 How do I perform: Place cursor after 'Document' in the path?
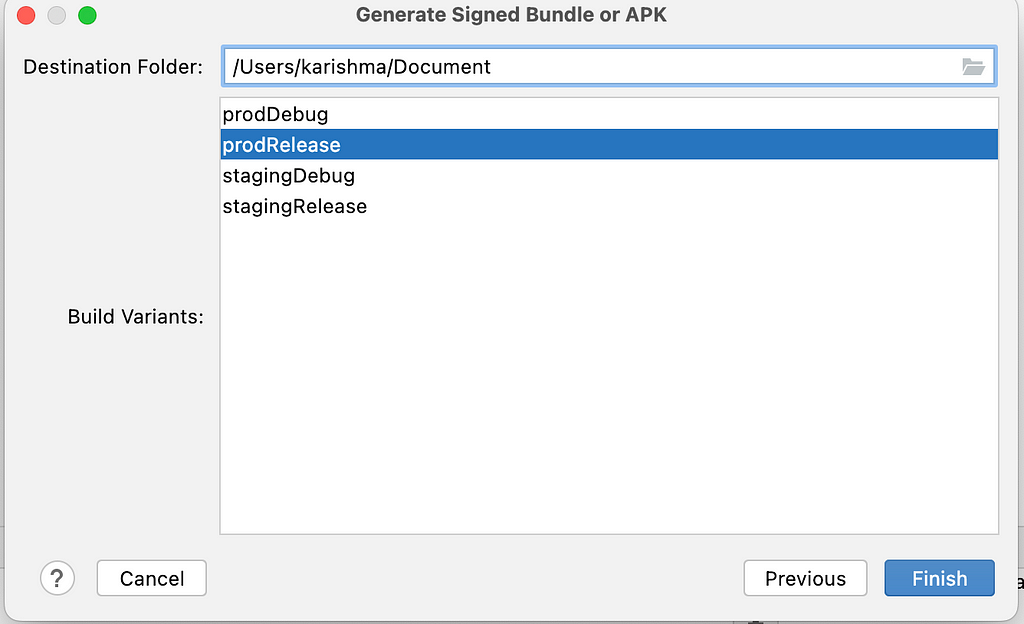492,67
